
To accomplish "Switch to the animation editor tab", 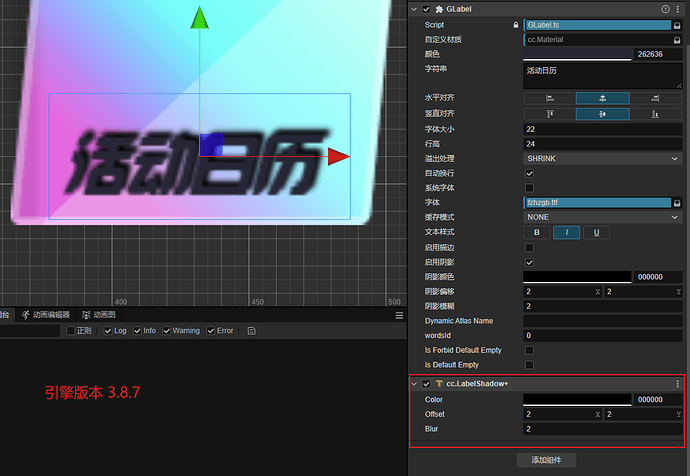I will click(47, 315).
